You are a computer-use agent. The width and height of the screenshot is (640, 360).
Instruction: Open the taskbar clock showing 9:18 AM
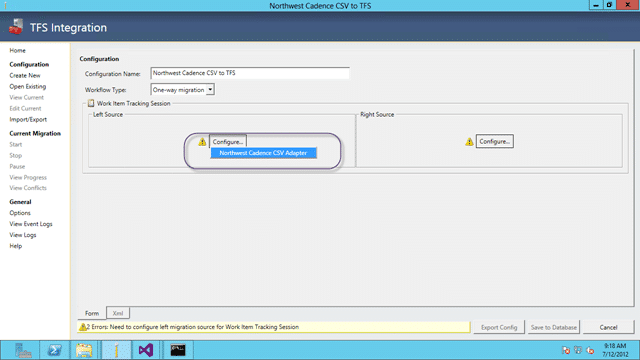tap(615, 350)
